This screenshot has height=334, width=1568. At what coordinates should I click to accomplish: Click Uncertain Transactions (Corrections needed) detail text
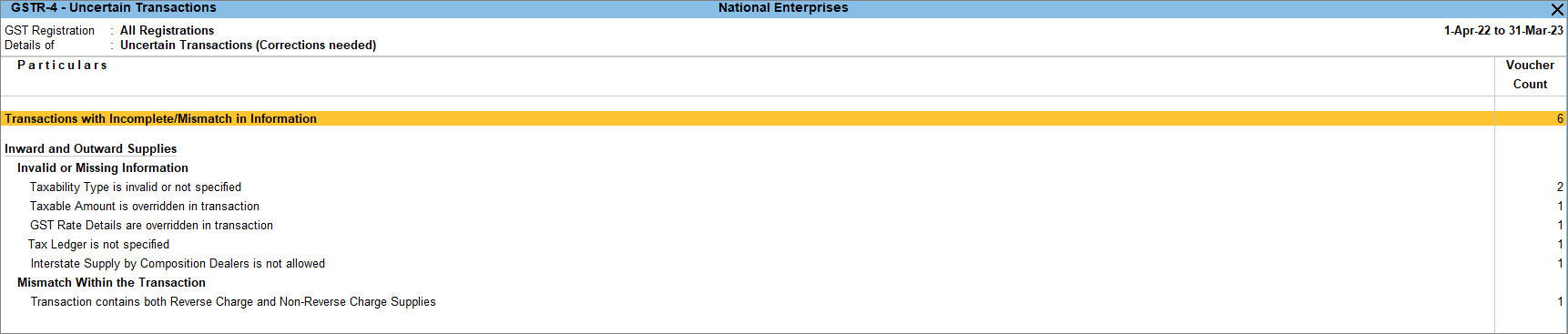[x=249, y=45]
